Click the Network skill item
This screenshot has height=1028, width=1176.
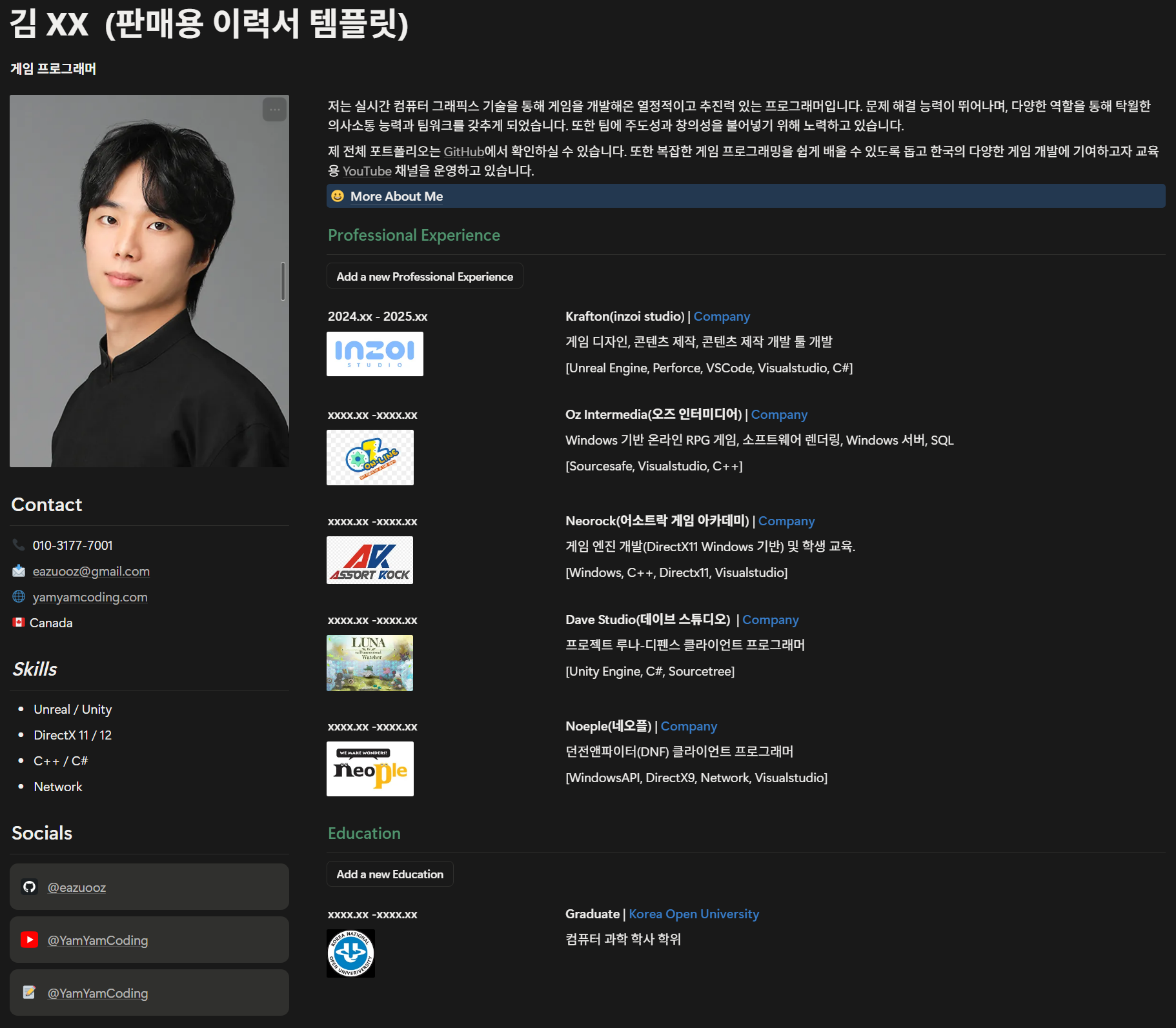coord(58,787)
